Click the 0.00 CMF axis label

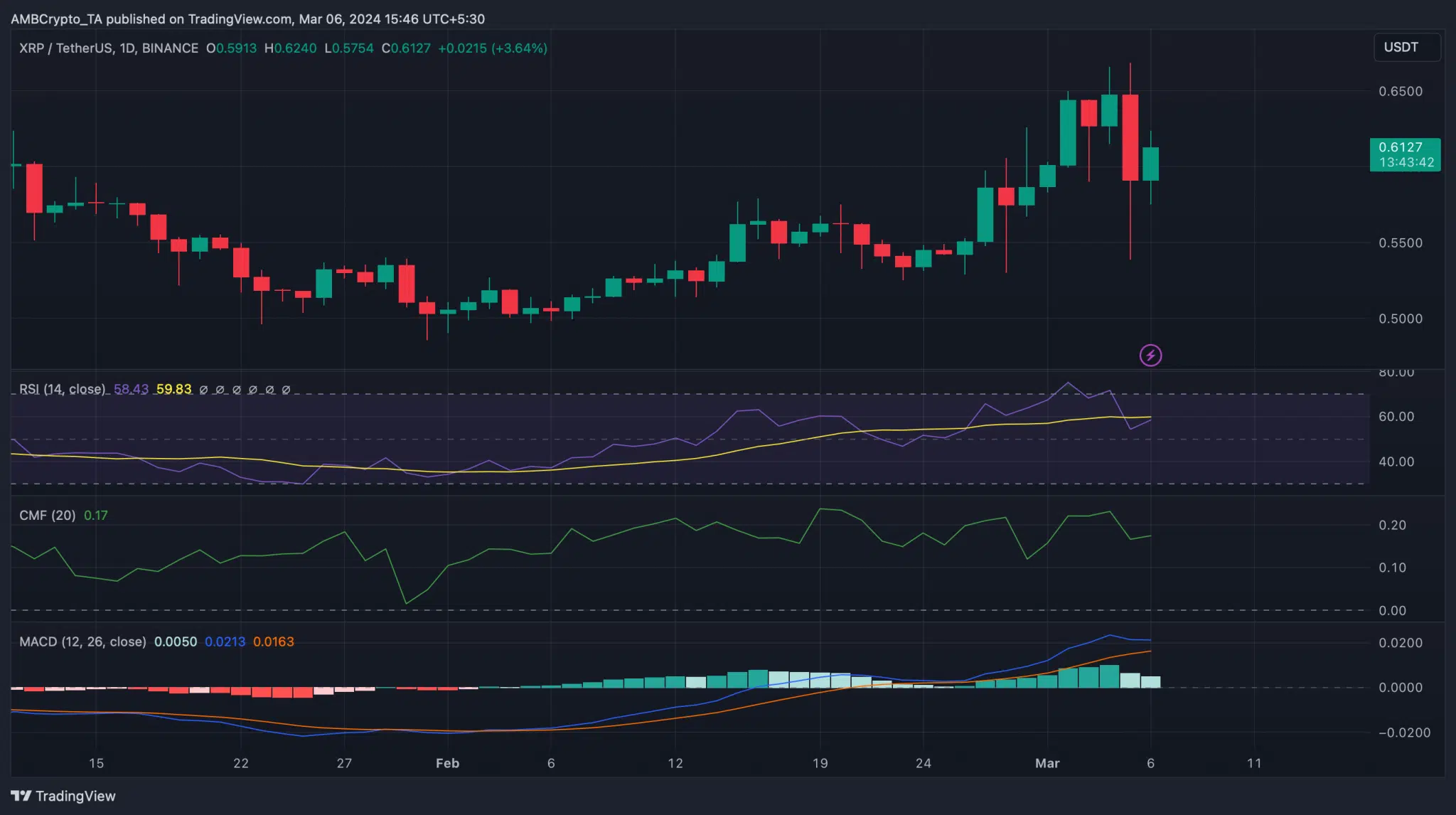[1392, 610]
